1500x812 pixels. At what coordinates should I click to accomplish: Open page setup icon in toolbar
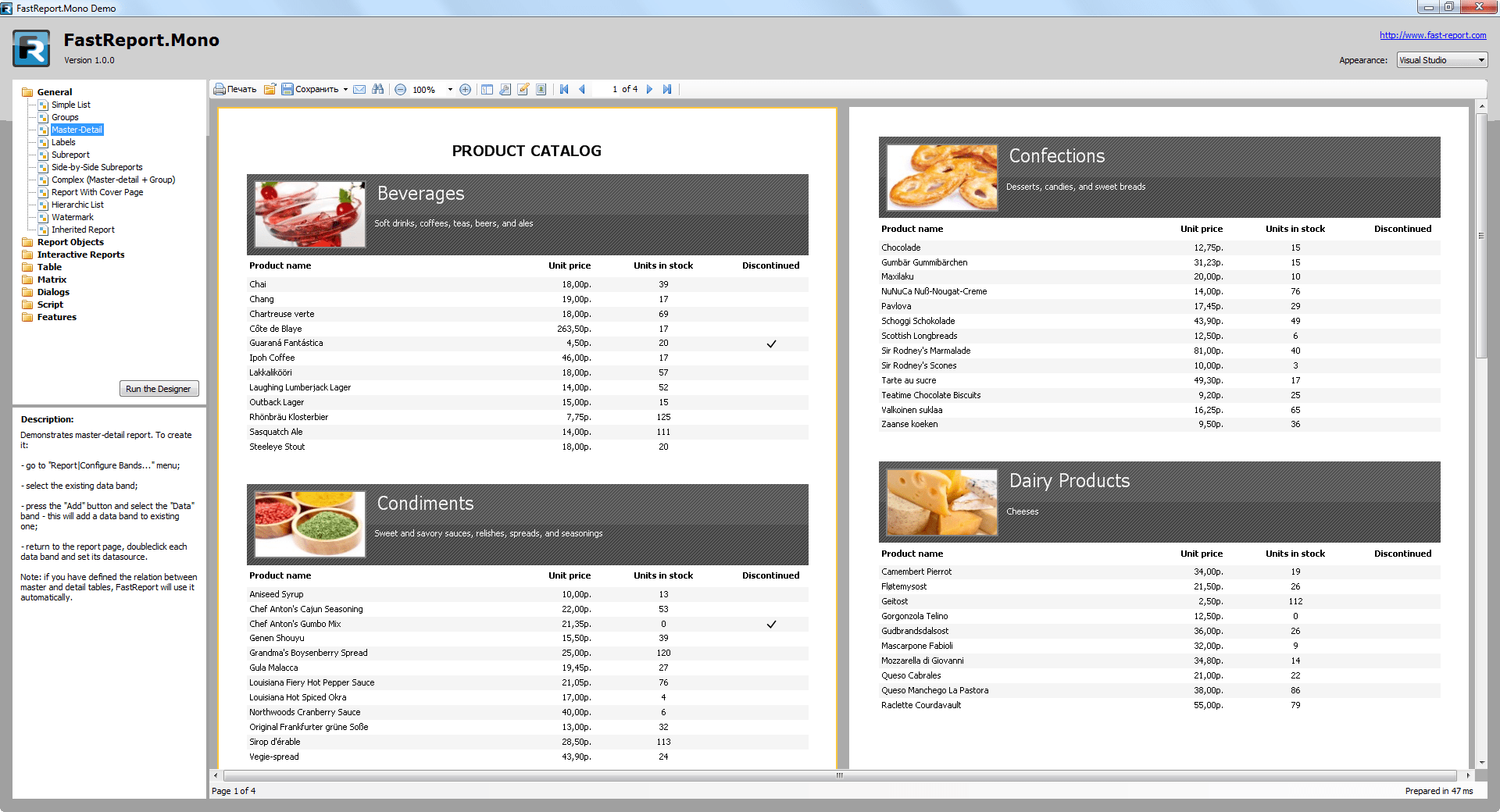tap(505, 89)
